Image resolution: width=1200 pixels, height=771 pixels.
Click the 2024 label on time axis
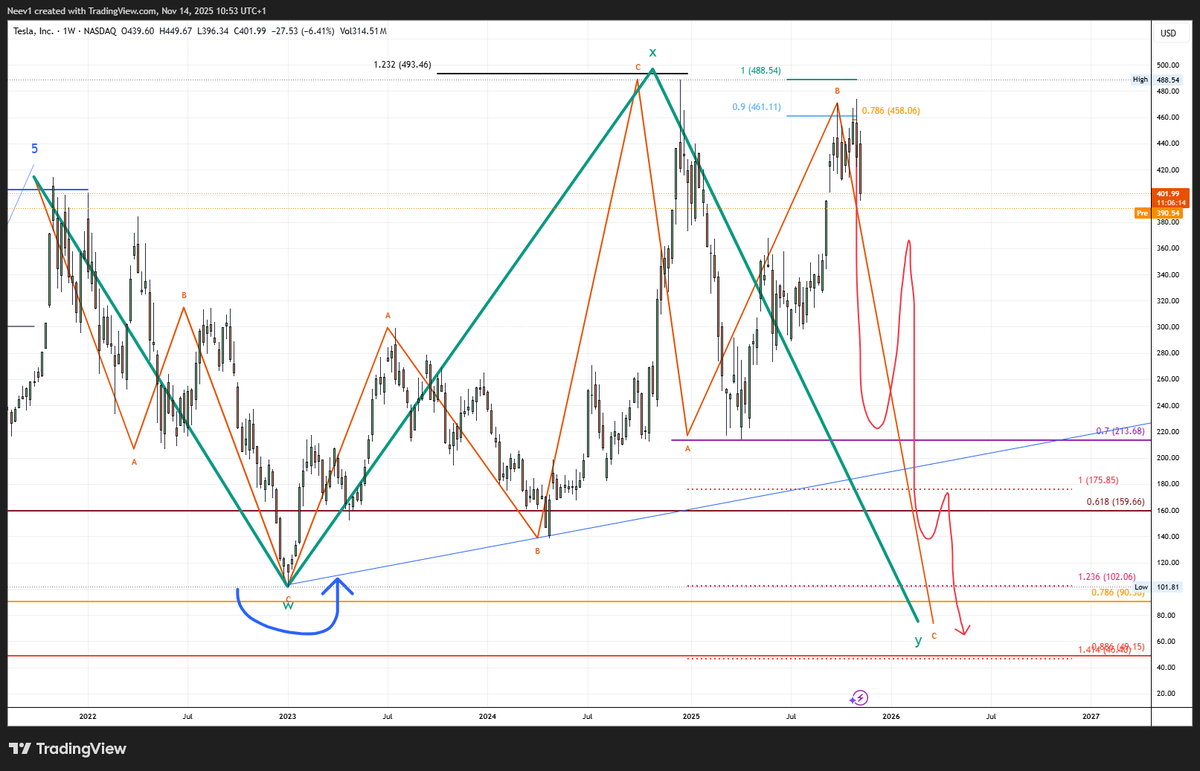tap(488, 716)
